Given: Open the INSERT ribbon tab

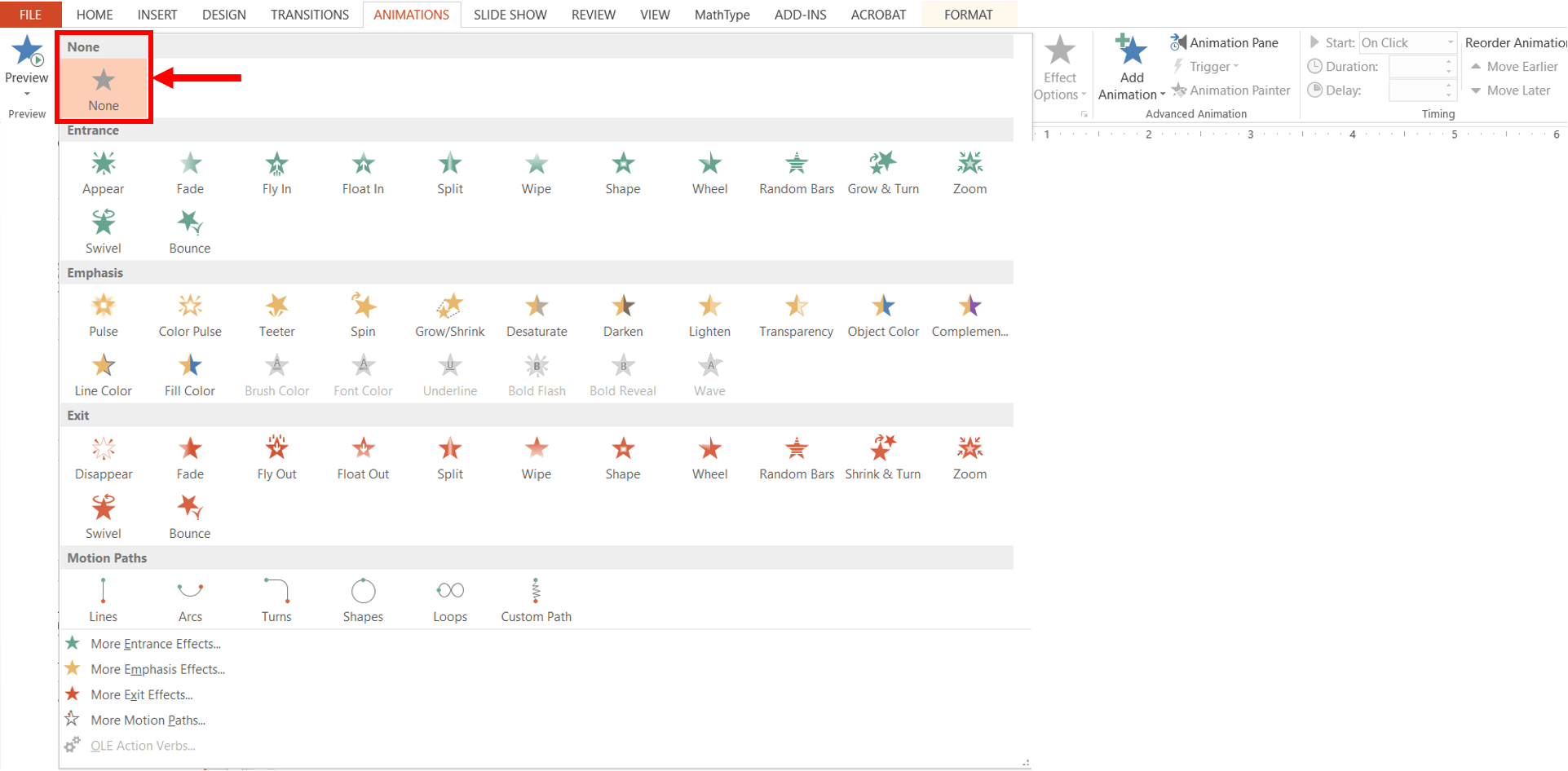Looking at the screenshot, I should [x=157, y=15].
